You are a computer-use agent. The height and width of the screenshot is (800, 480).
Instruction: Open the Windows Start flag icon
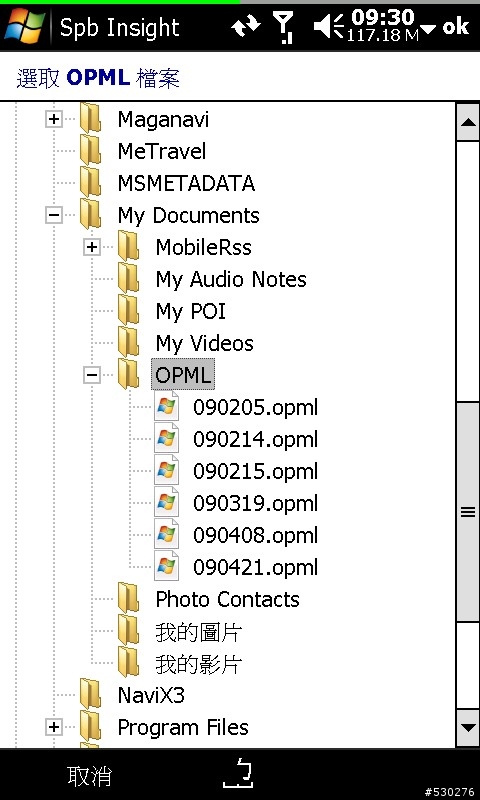(24, 27)
